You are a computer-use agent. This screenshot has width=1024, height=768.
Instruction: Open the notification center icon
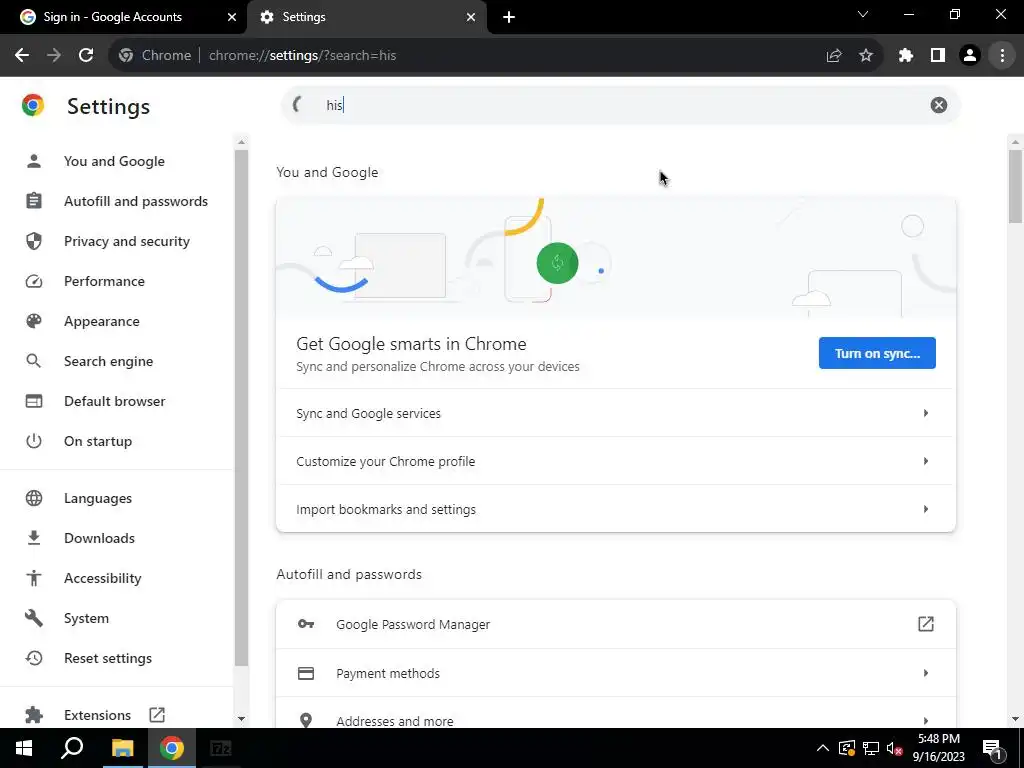coord(992,748)
